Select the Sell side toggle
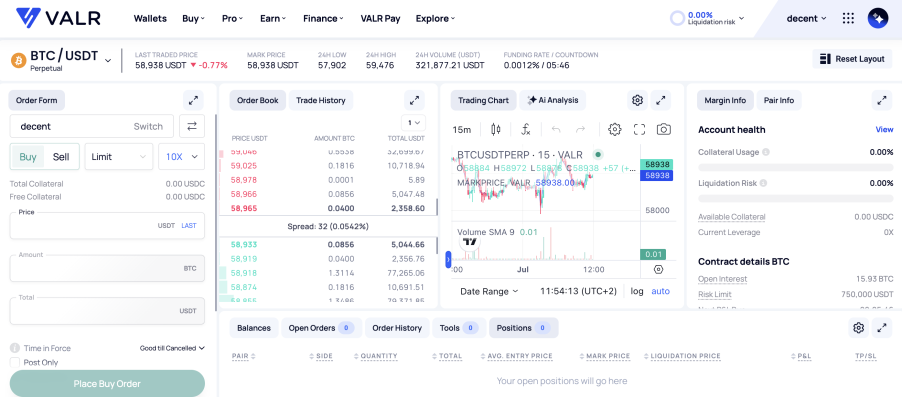The width and height of the screenshot is (902, 397). pyautogui.click(x=61, y=156)
